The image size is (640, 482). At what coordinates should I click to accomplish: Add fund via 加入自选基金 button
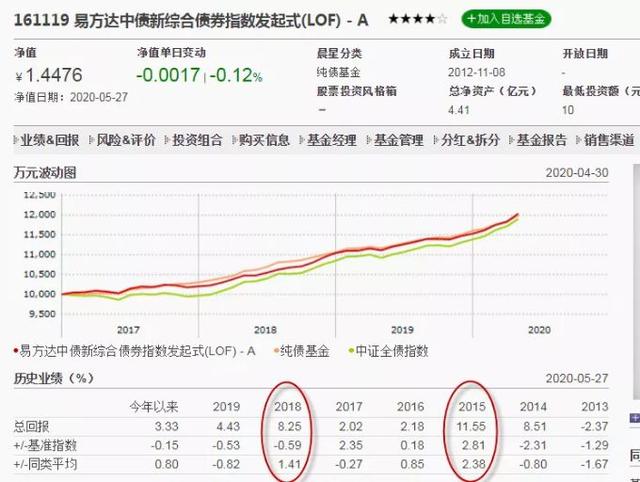(x=506, y=19)
